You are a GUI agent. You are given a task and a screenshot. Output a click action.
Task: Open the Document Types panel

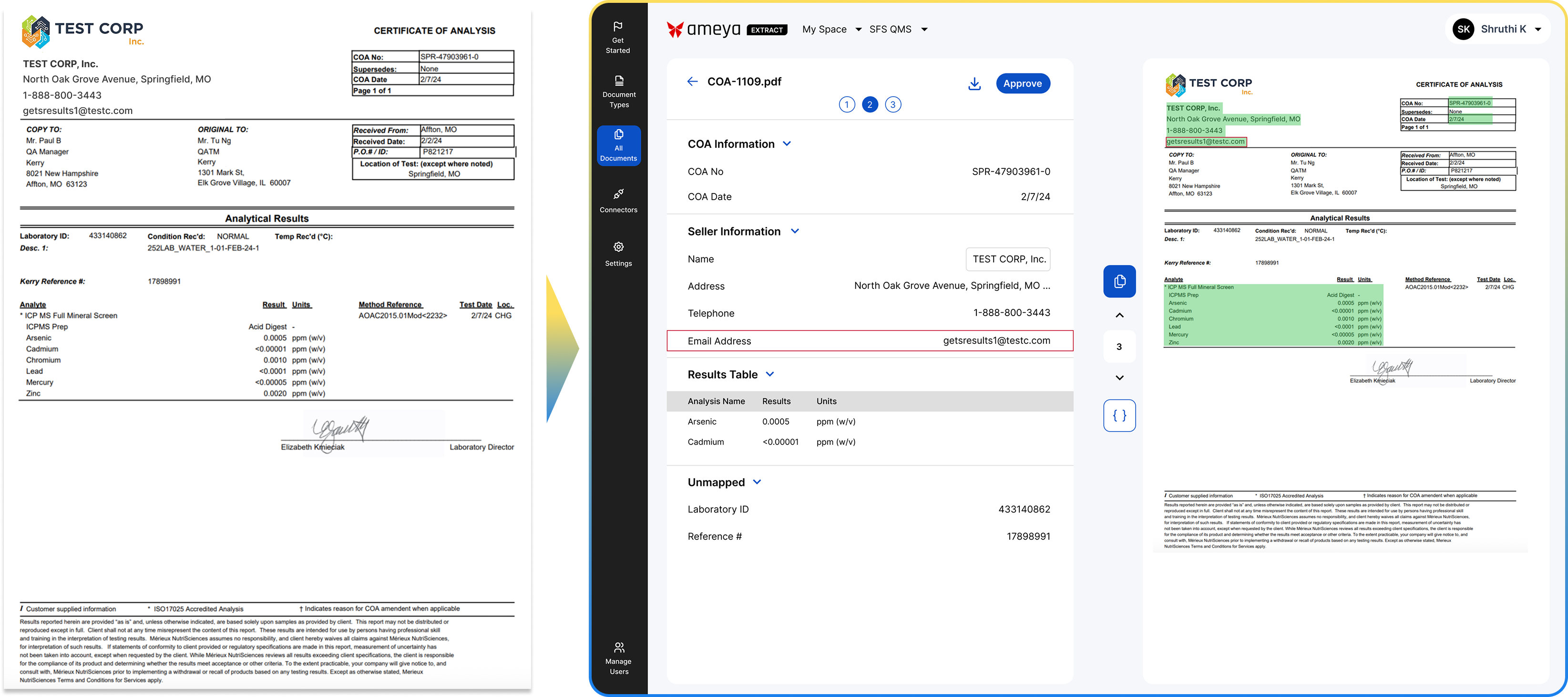pos(618,90)
